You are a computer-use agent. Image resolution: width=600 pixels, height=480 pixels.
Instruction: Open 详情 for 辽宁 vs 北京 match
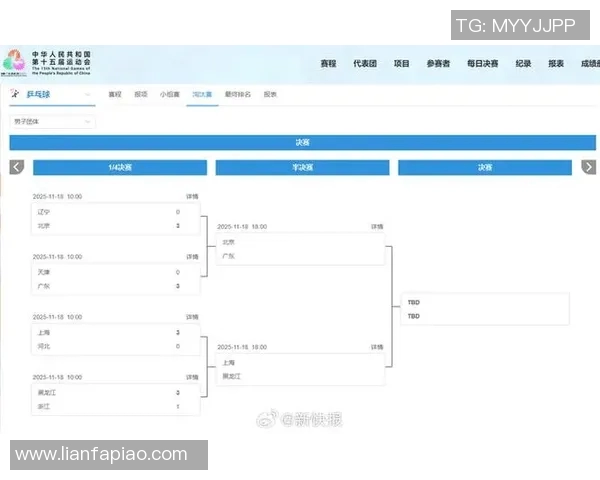(192, 196)
